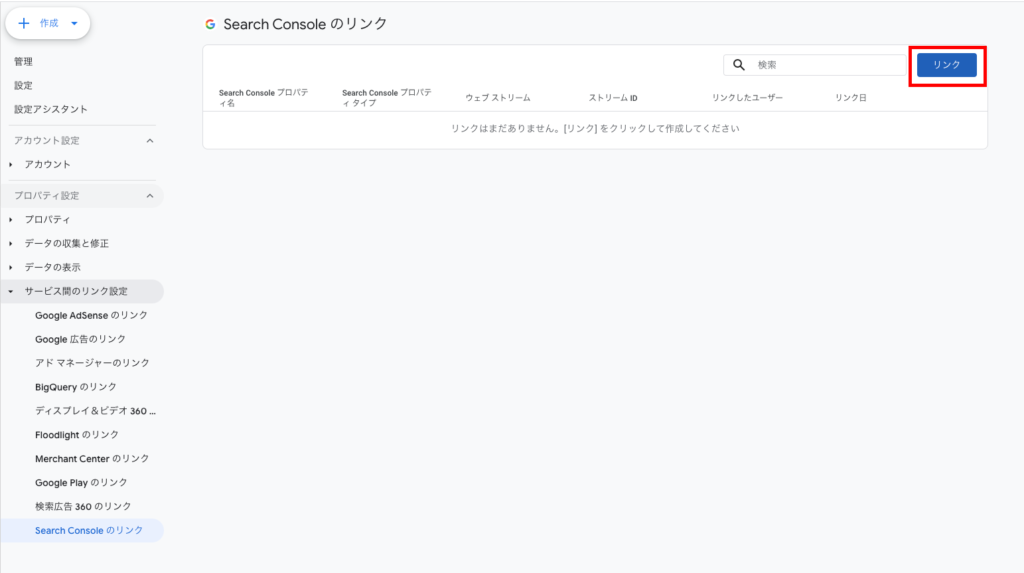Screen dimensions: 1024x573
Task: Collapse the アカウント設定 section chevron
Action: pos(150,140)
